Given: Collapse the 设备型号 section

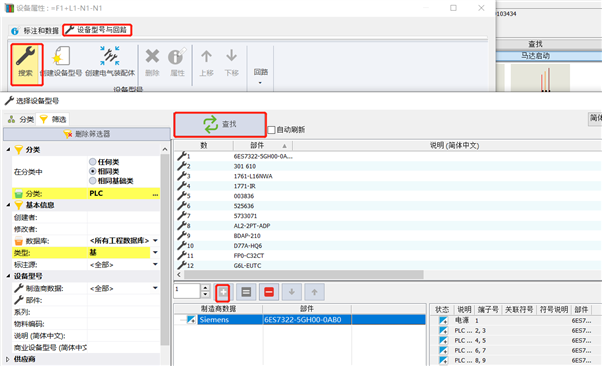Looking at the screenshot, I should point(8,276).
